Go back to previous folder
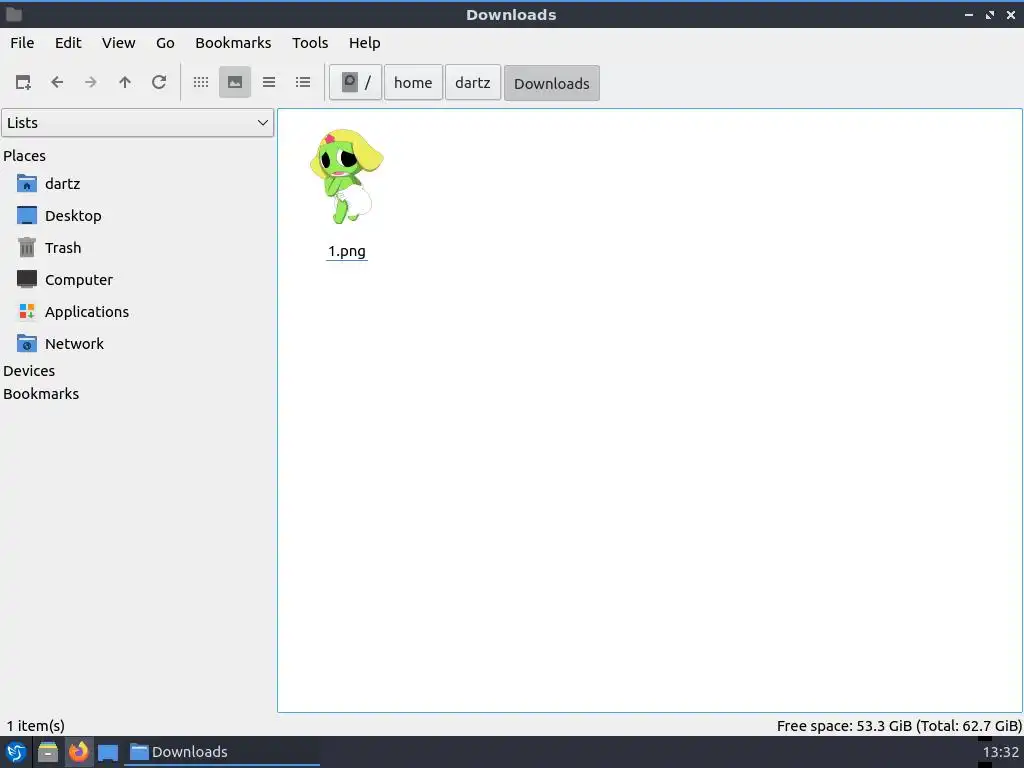Image resolution: width=1024 pixels, height=768 pixels. click(x=57, y=82)
